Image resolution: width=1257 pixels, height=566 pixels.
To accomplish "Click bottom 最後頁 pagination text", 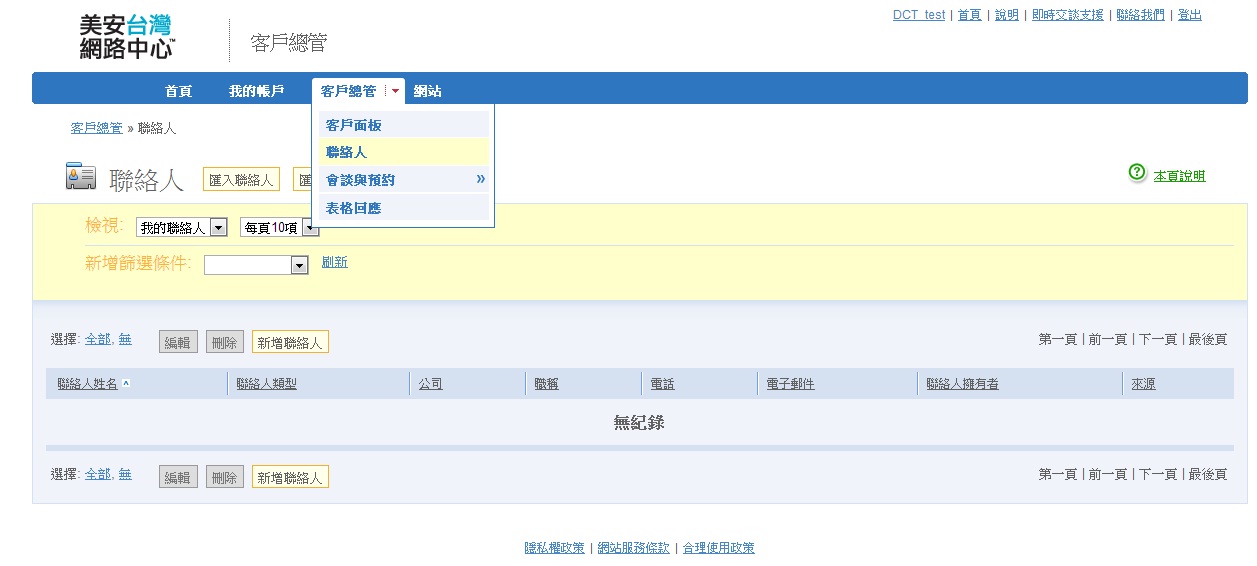I will point(1208,475).
